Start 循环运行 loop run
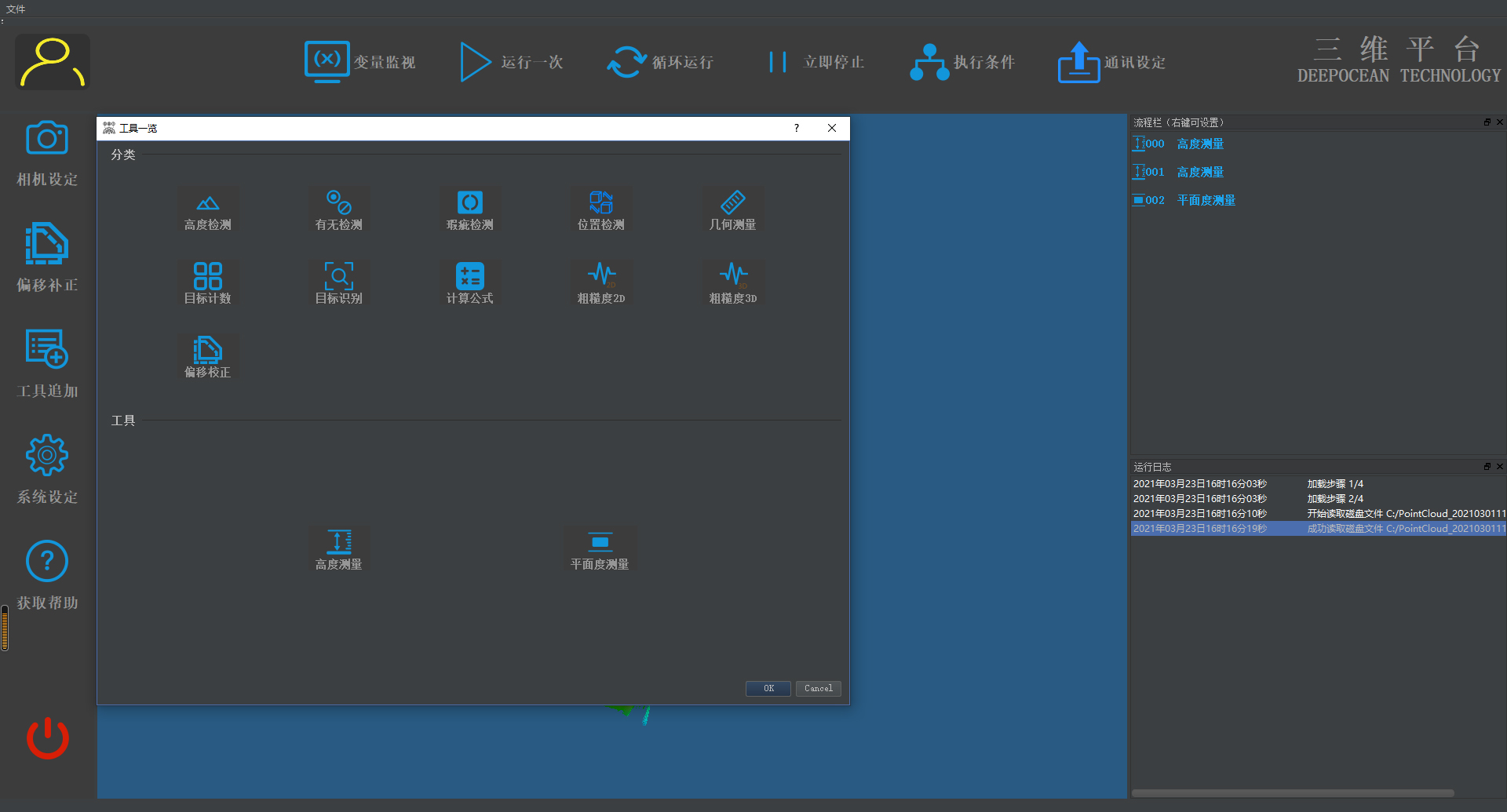This screenshot has height=812, width=1507. coord(660,62)
